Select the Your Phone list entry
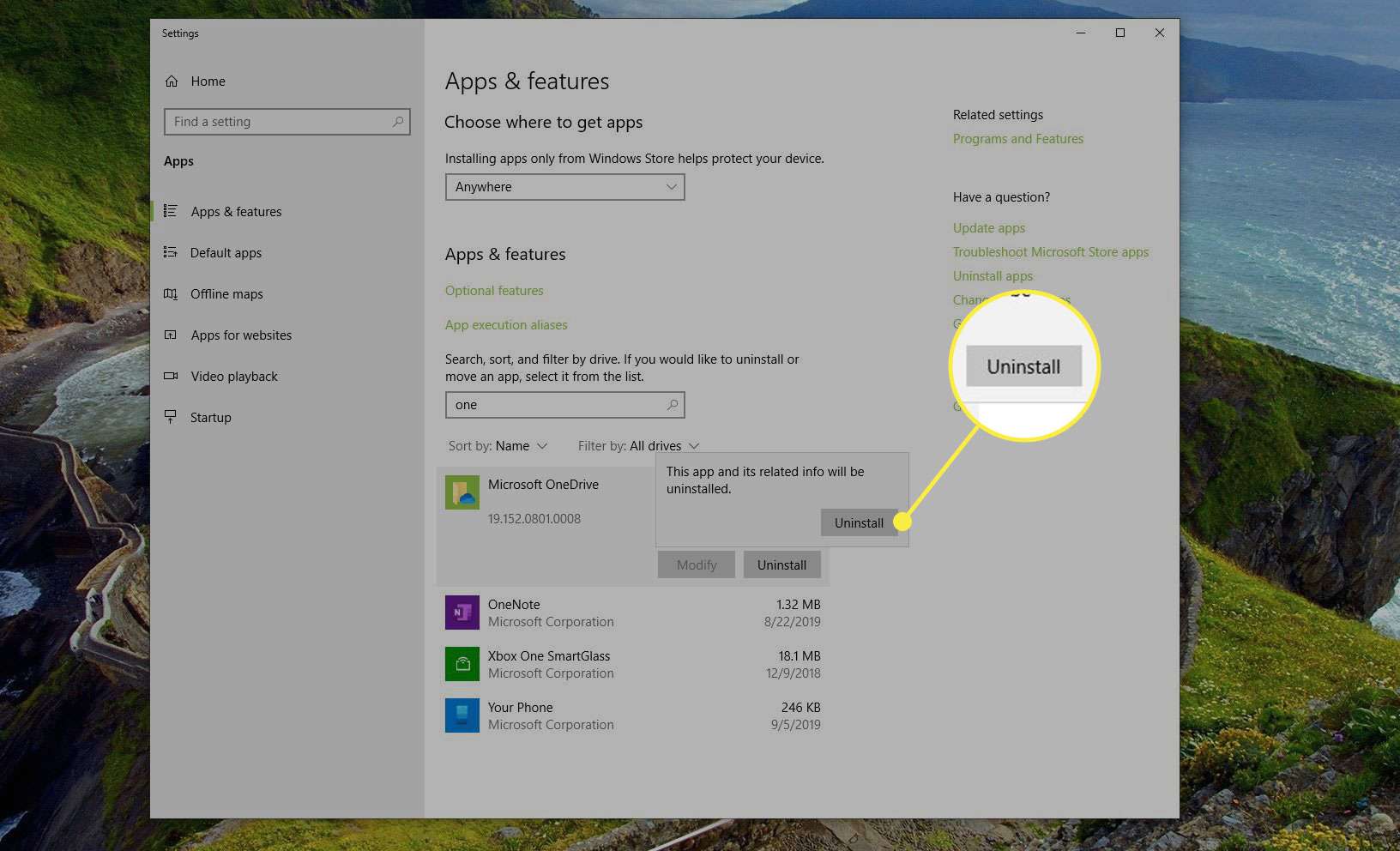This screenshot has width=1400, height=851. point(633,715)
